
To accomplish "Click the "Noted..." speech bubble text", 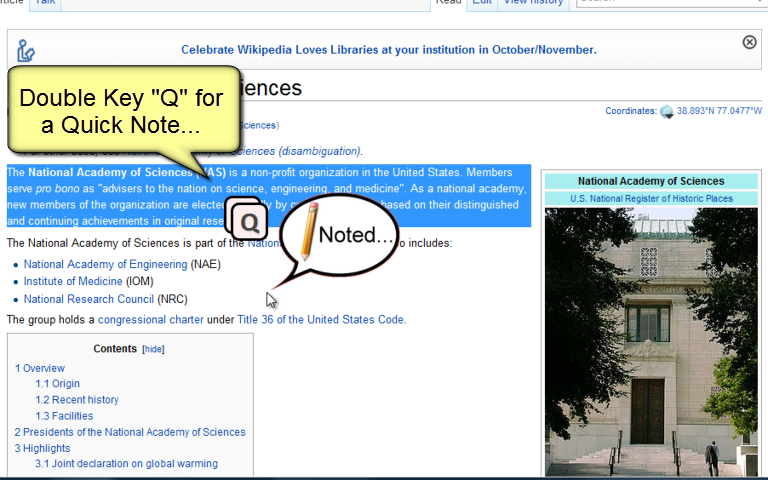I will coord(356,235).
